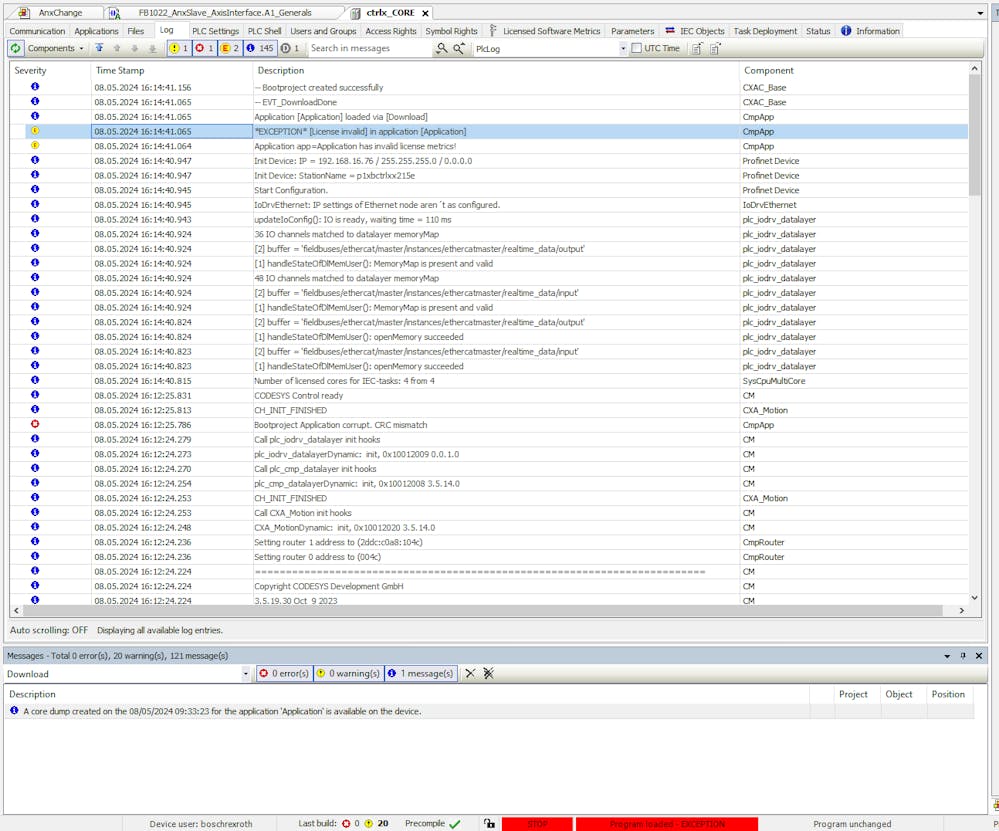
Task: Toggle the 0 error(s) messages filter
Action: (285, 674)
